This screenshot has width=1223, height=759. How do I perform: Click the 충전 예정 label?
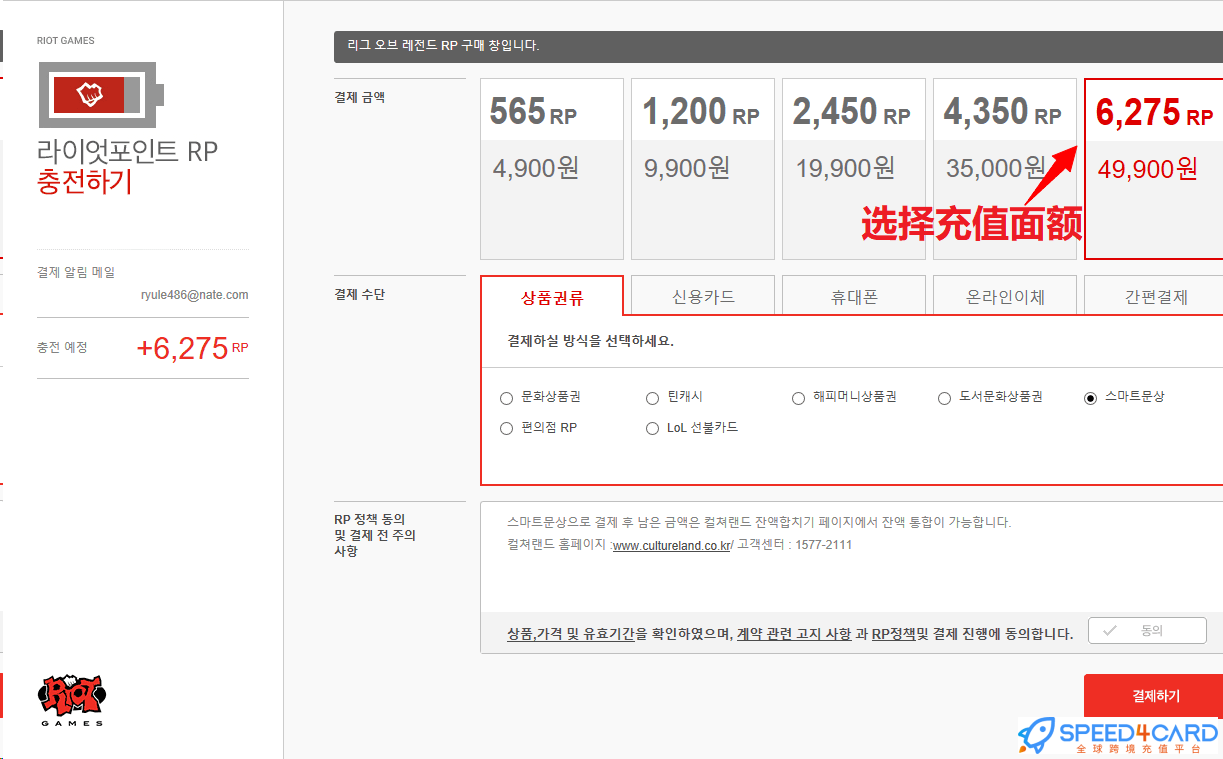[62, 347]
